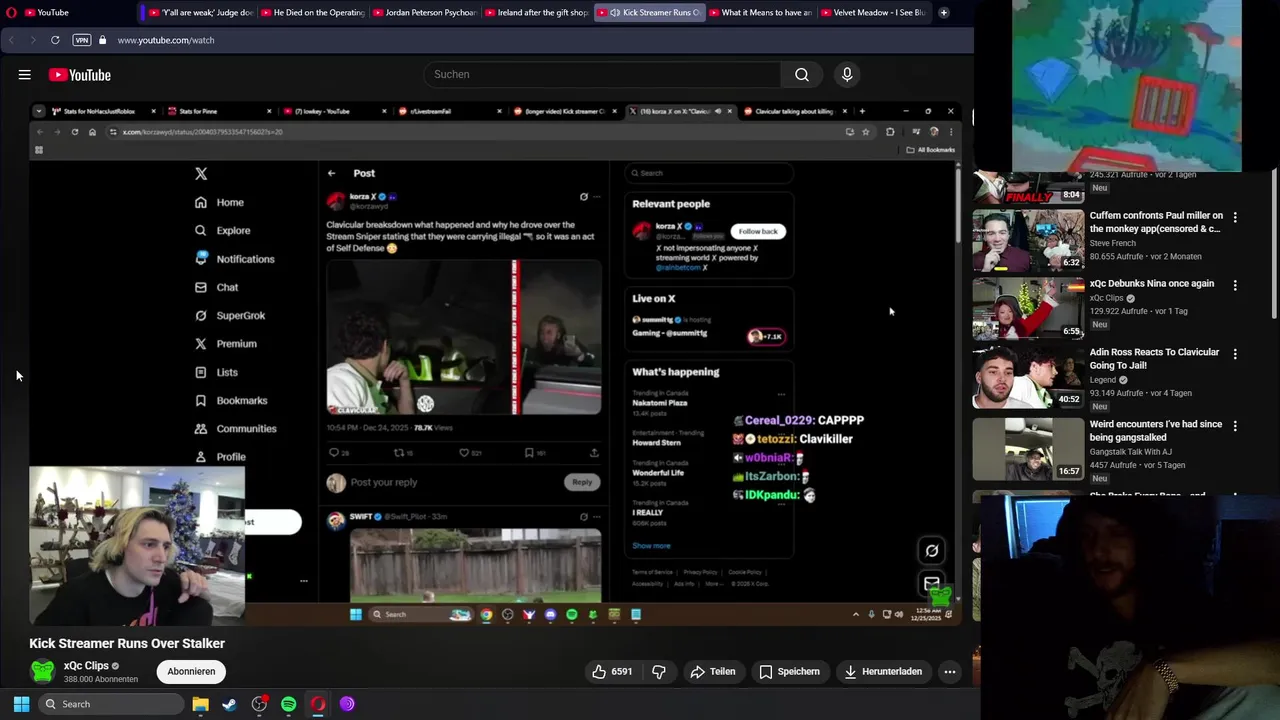Screen dimensions: 1280x720
Task: Download the video with Herunterladen
Action: click(883, 671)
